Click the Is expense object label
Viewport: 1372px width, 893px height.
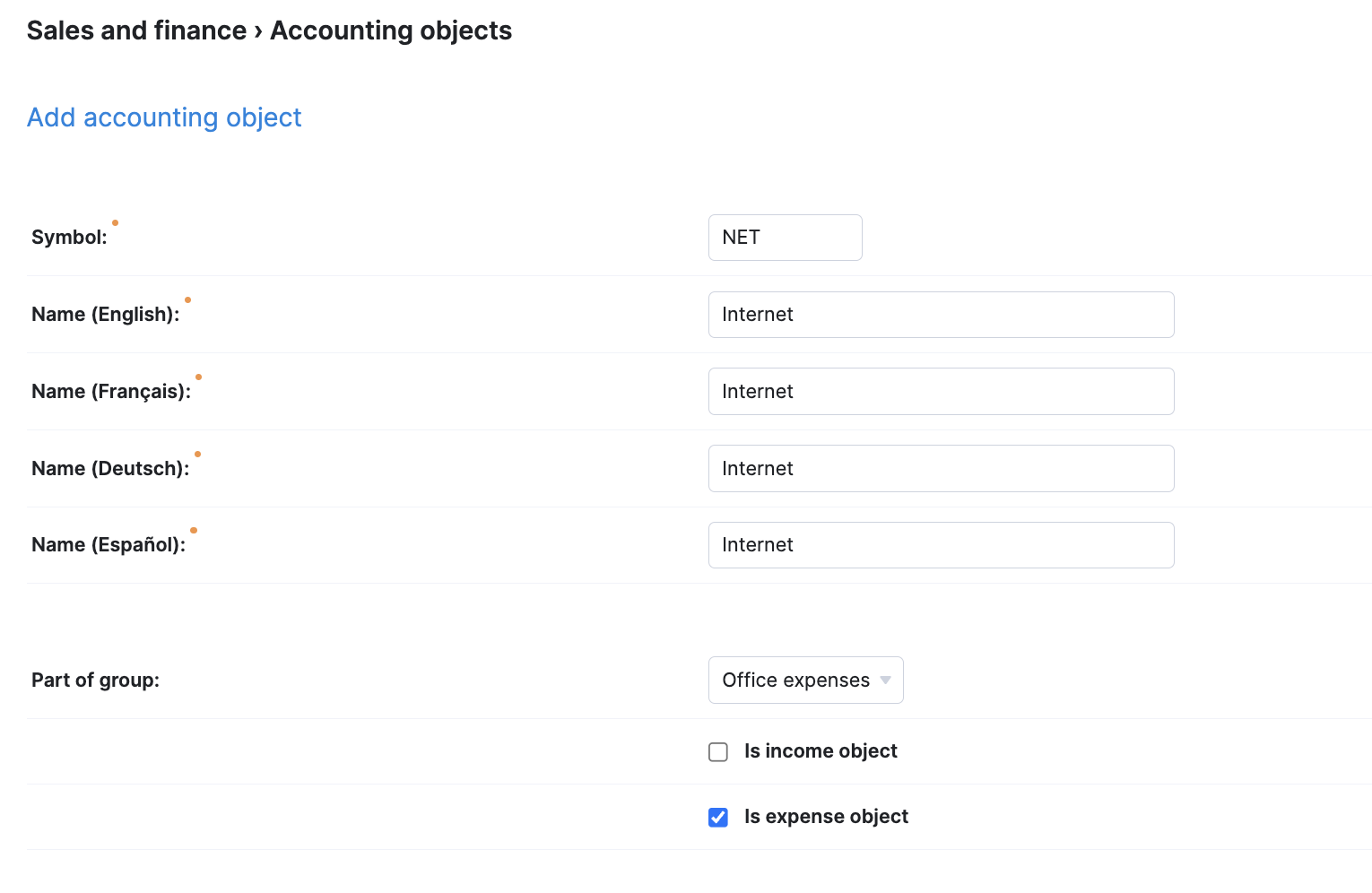(x=826, y=817)
